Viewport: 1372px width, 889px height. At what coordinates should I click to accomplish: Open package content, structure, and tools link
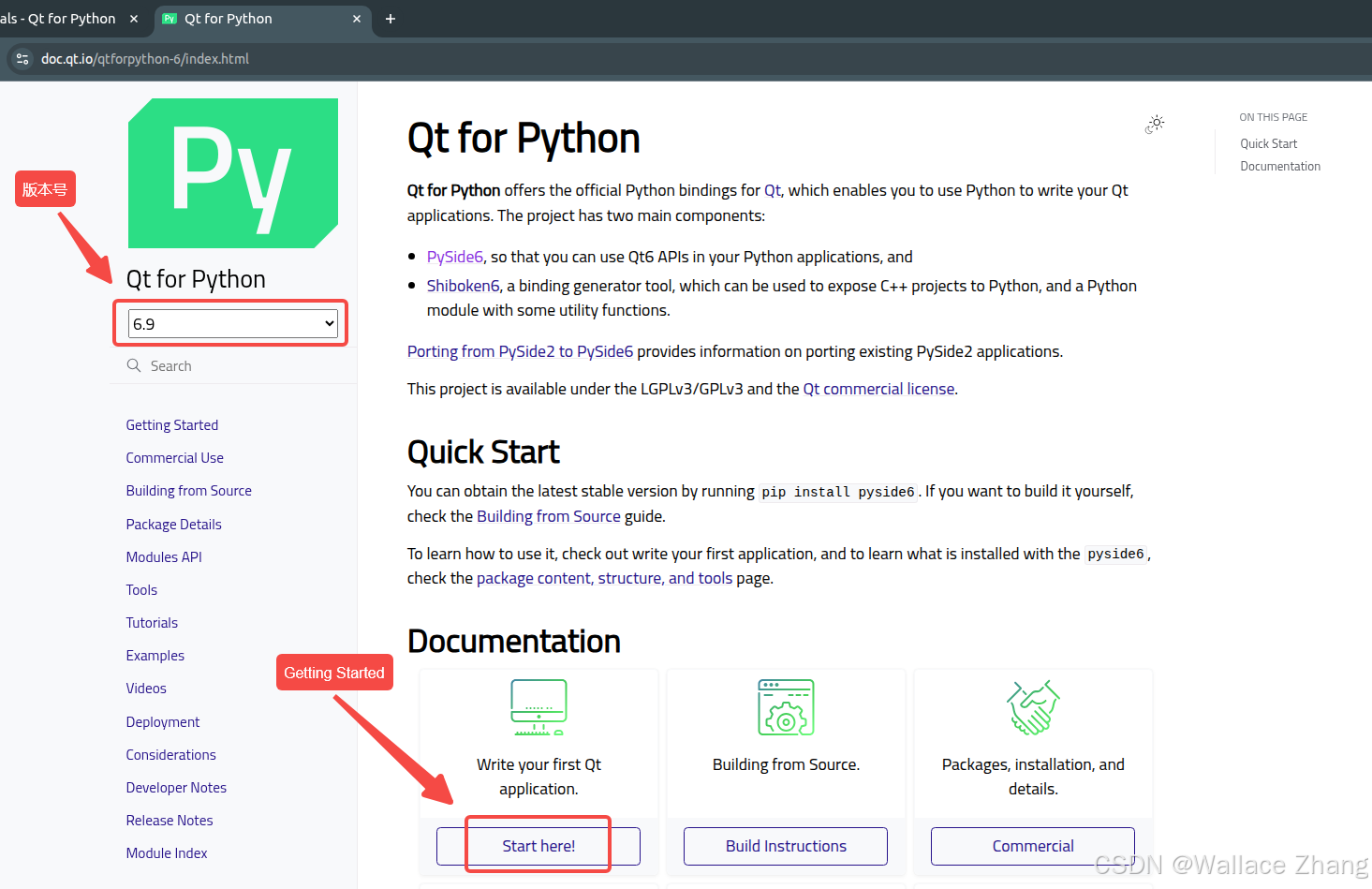click(605, 578)
